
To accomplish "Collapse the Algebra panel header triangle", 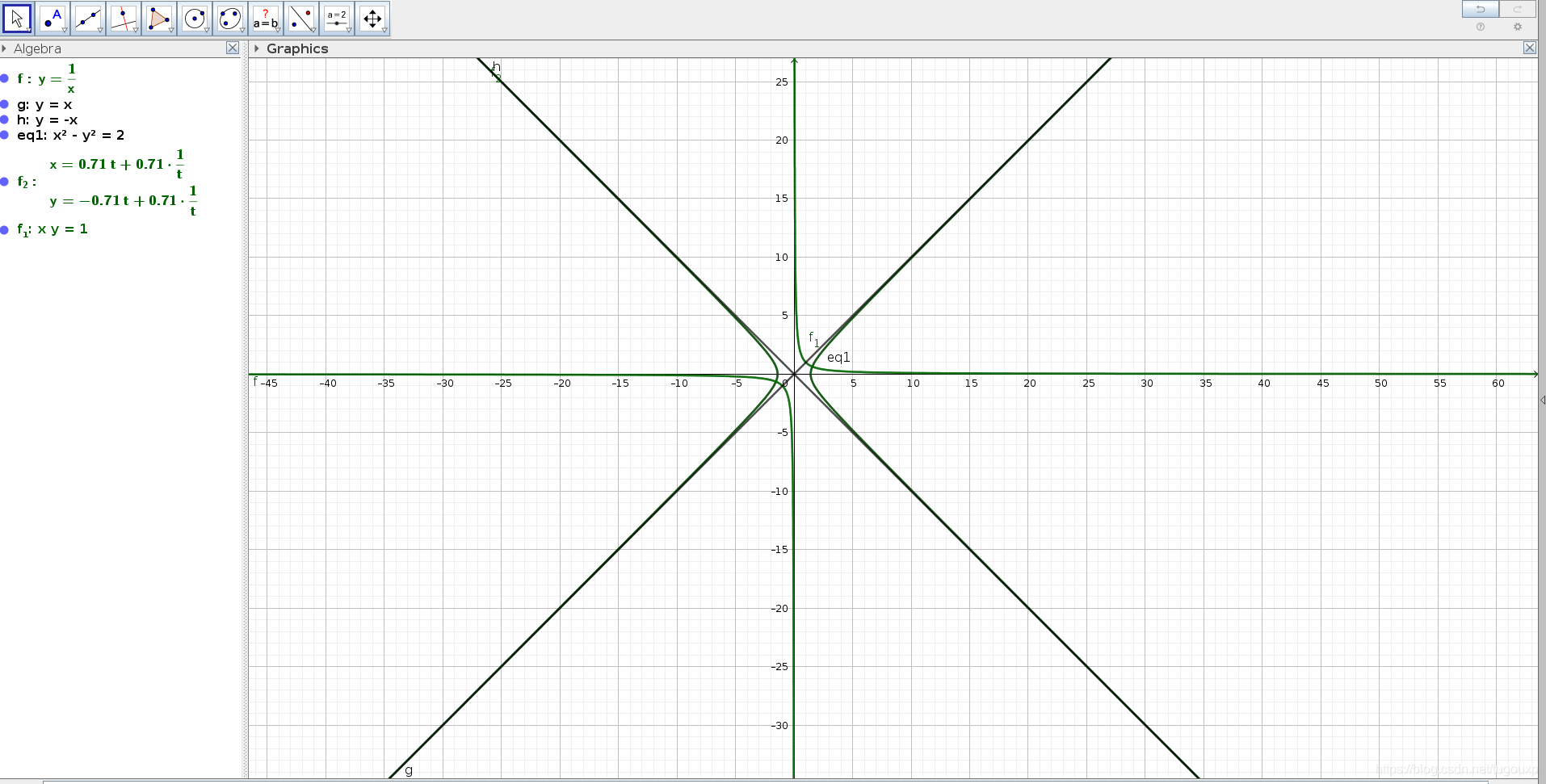I will (x=4, y=48).
